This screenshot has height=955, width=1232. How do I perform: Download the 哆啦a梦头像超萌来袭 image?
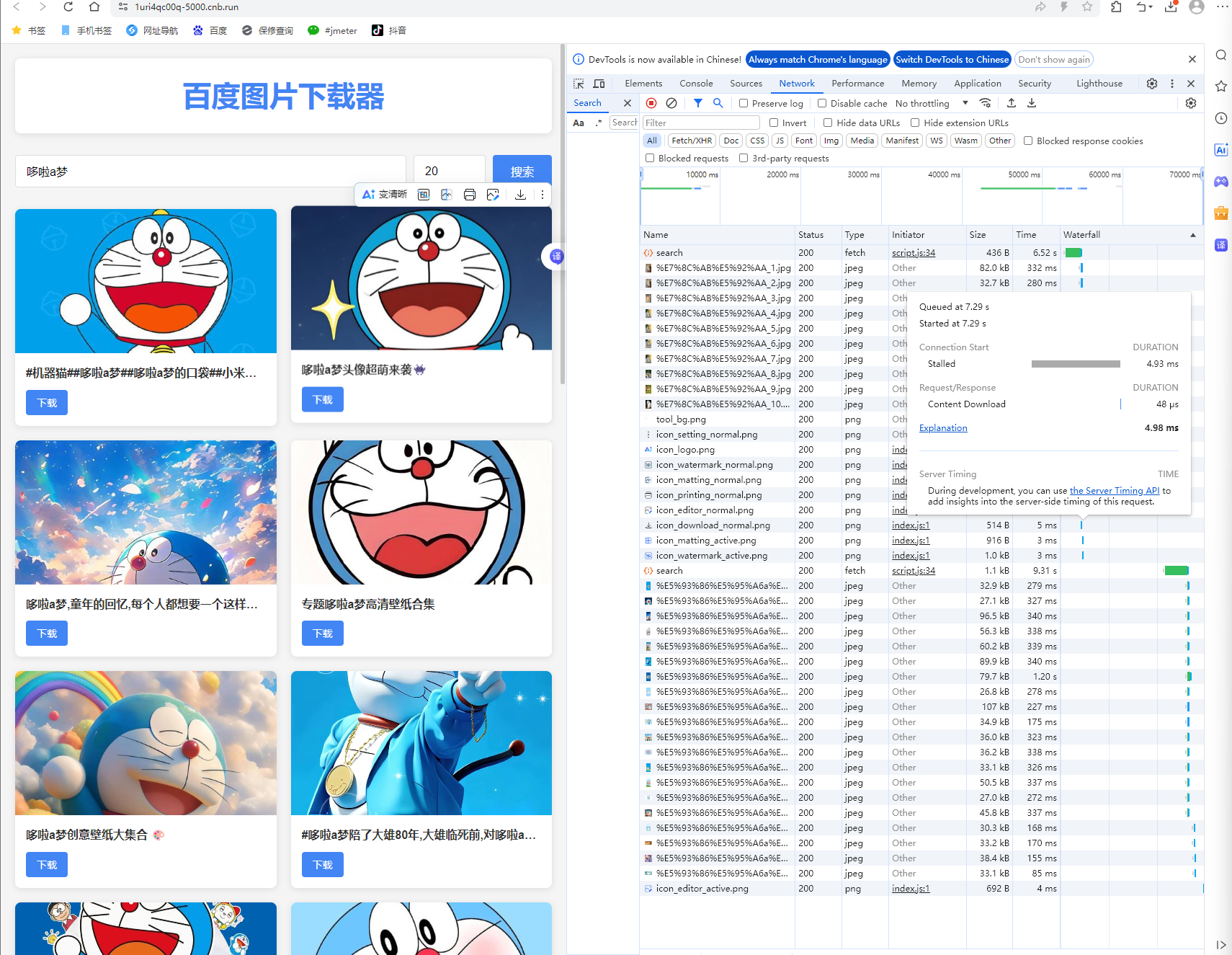pos(323,399)
